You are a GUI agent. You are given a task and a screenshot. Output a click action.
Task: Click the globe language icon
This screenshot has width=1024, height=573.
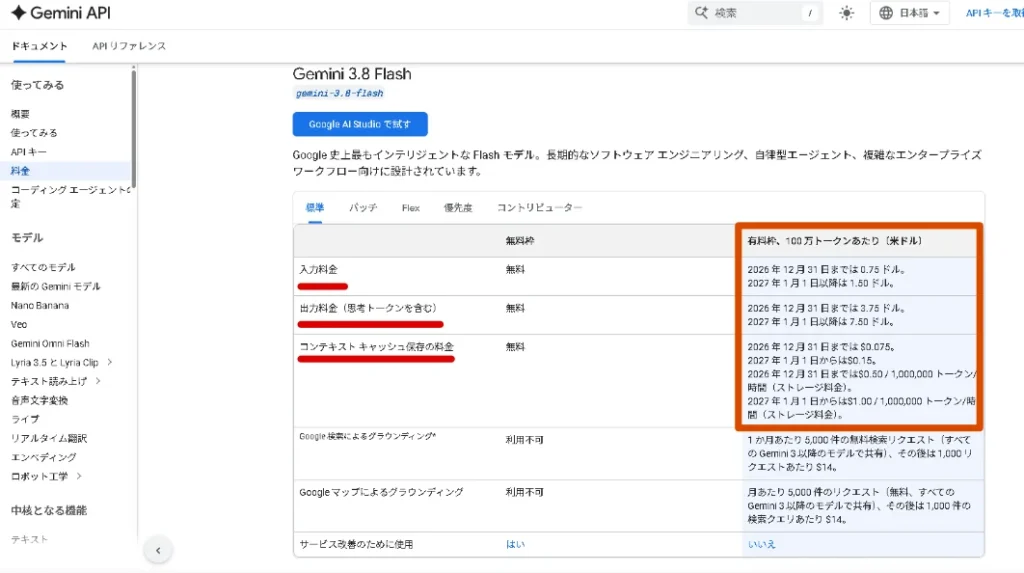[886, 12]
